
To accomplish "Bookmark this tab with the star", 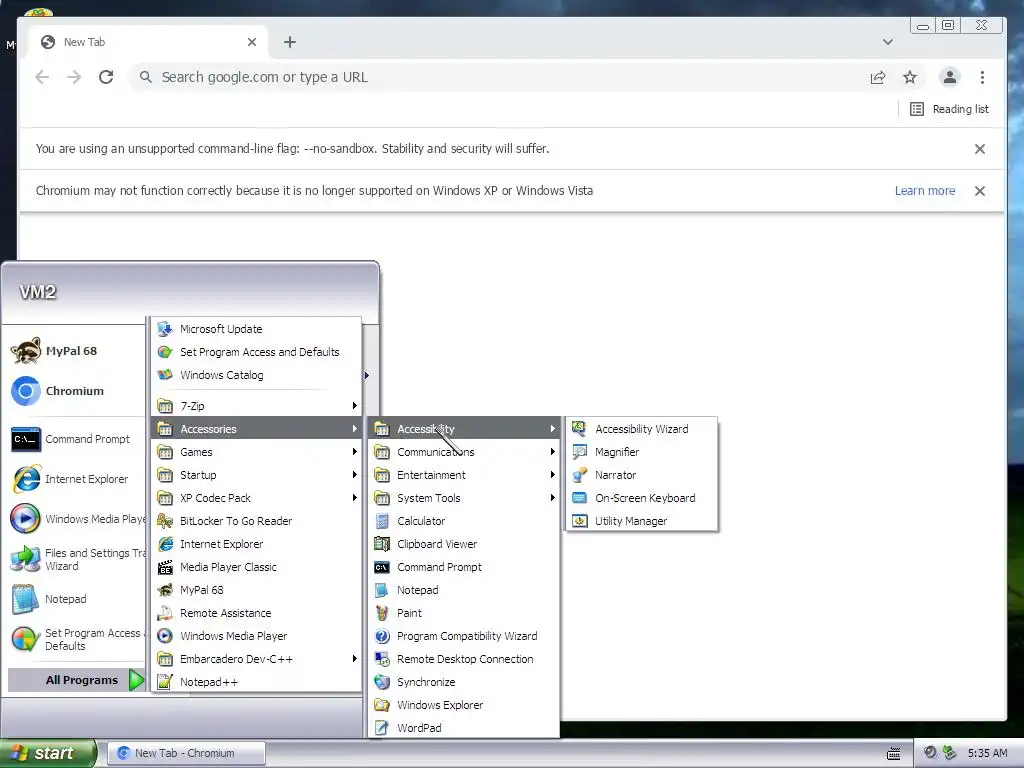I will (910, 77).
